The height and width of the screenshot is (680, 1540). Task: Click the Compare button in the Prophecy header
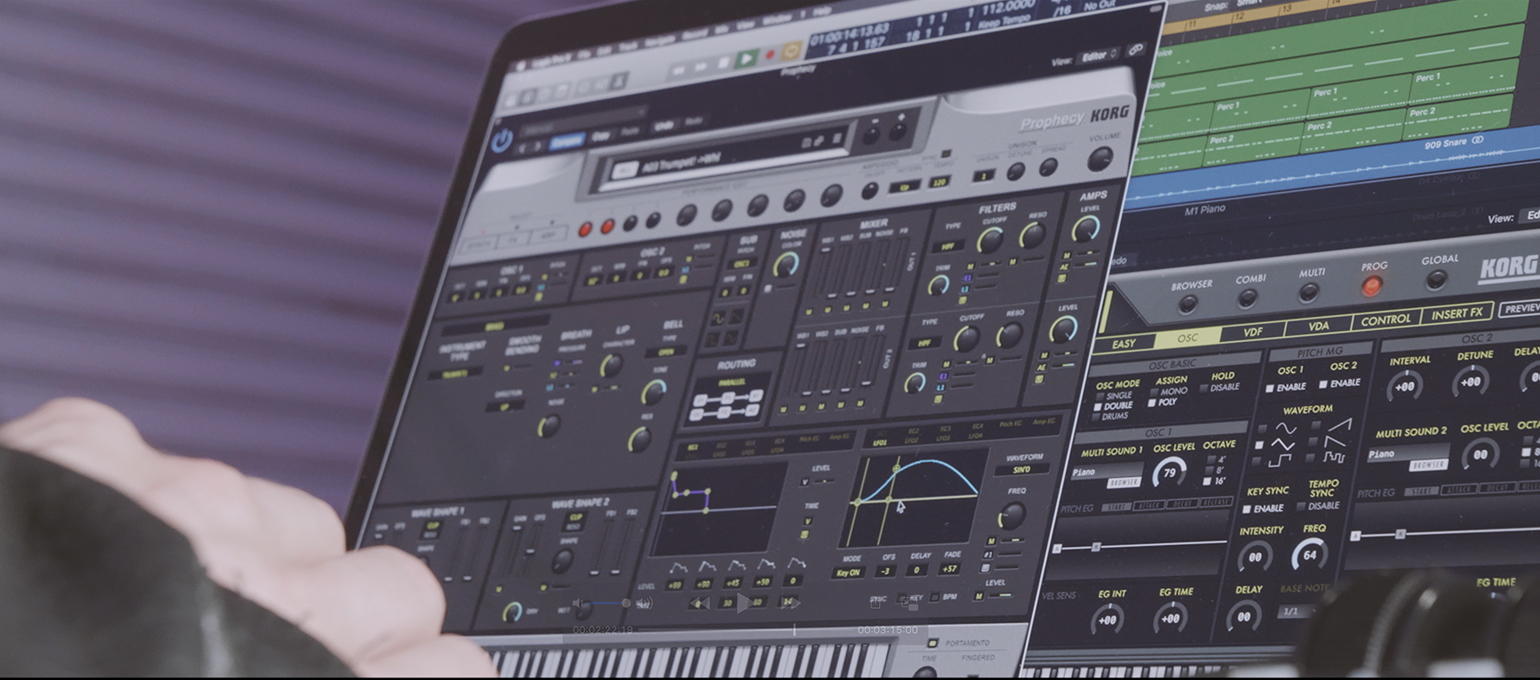pos(568,141)
